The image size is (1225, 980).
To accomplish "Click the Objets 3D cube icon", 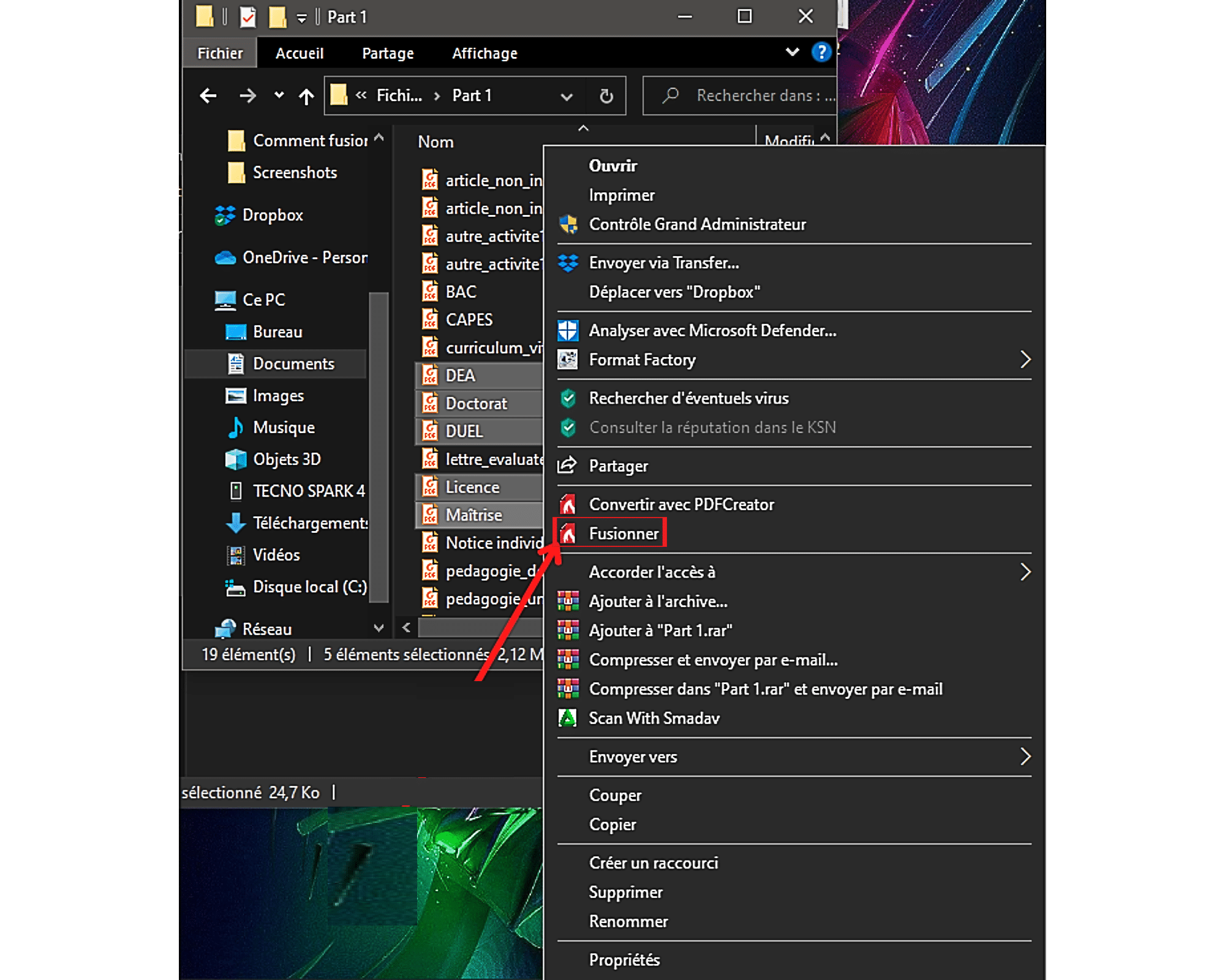I will tap(236, 459).
